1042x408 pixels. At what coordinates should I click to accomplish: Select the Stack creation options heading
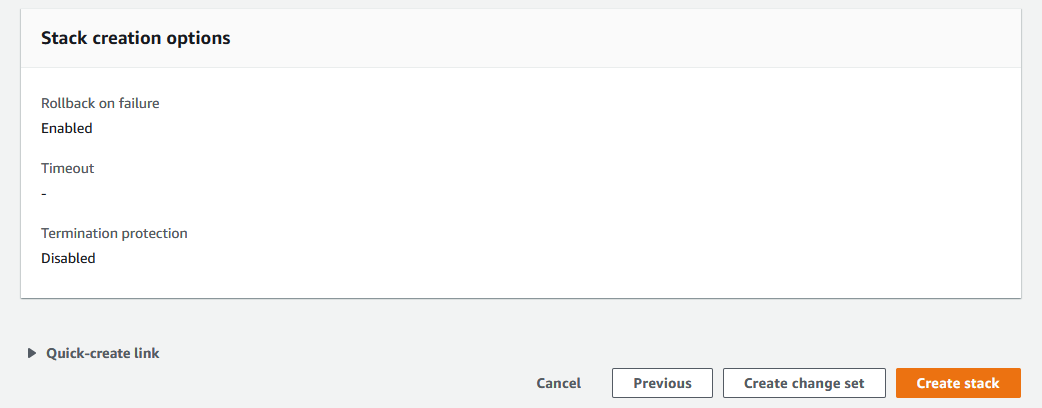point(136,38)
